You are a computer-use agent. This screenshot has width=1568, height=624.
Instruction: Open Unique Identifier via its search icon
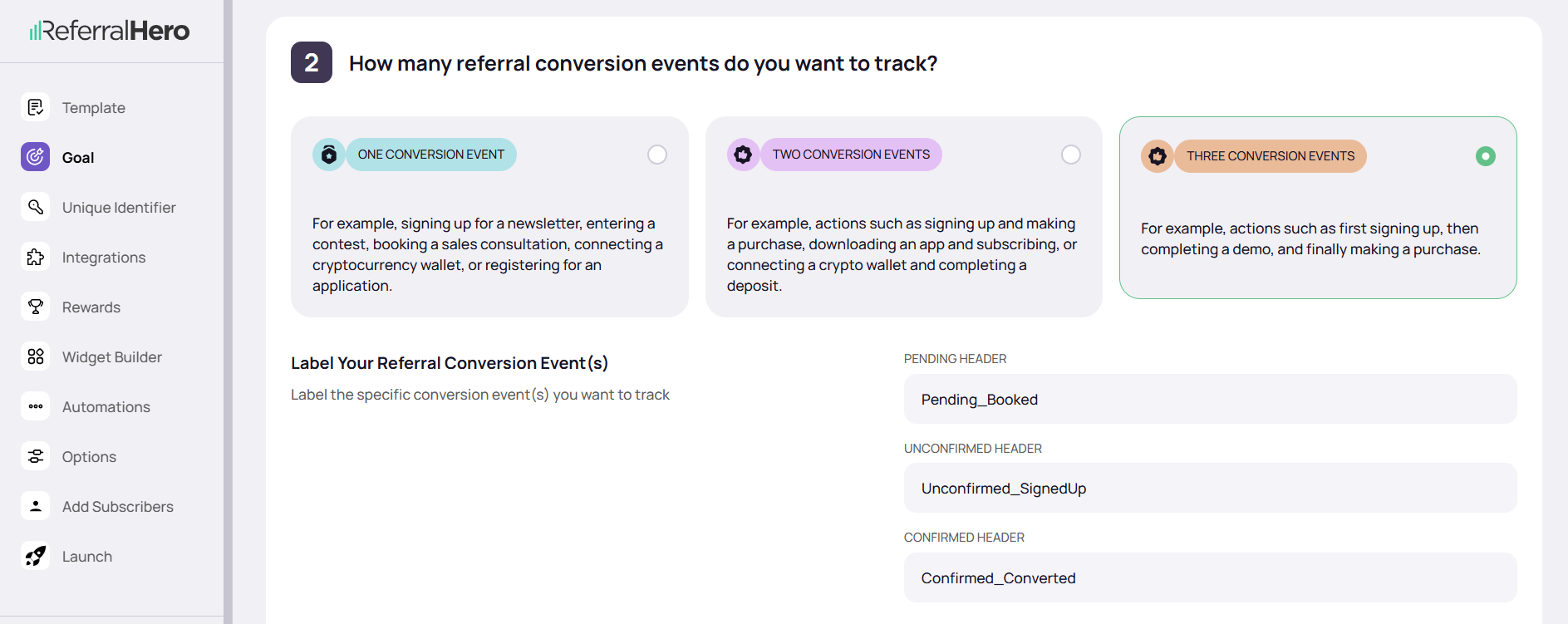(x=36, y=207)
